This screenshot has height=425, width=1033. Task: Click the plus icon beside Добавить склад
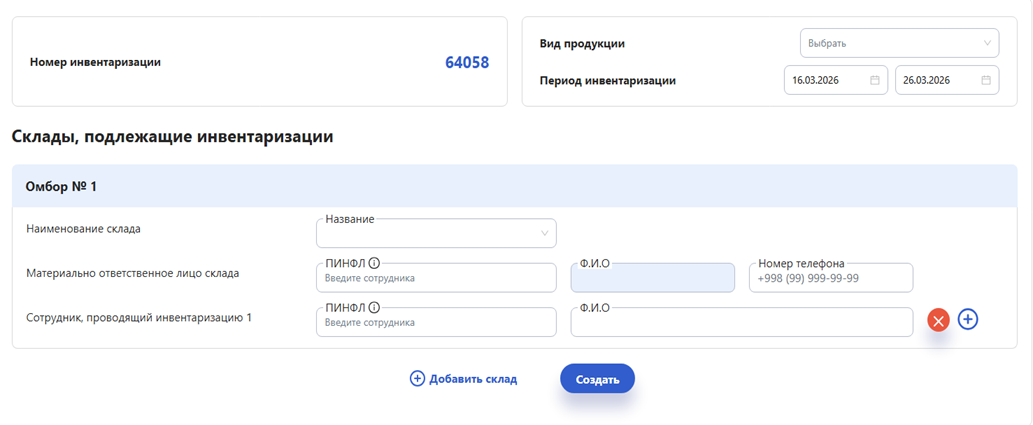[x=417, y=379]
